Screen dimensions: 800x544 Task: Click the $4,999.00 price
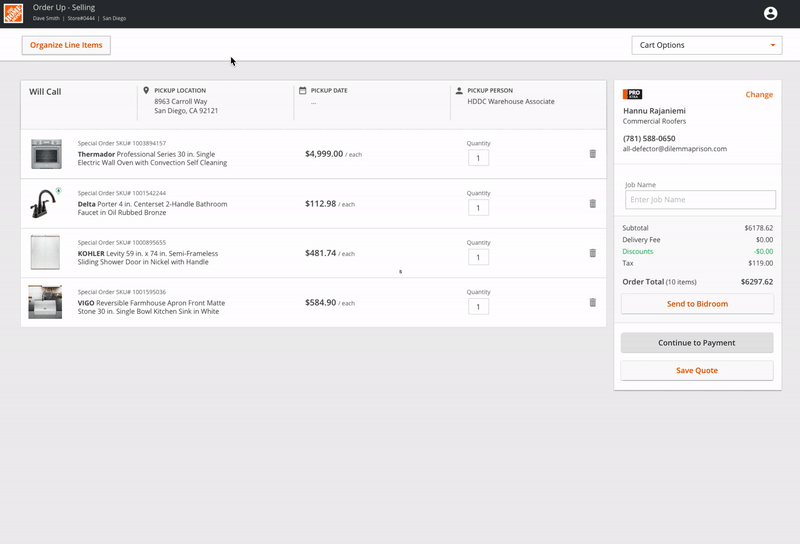pyautogui.click(x=323, y=154)
